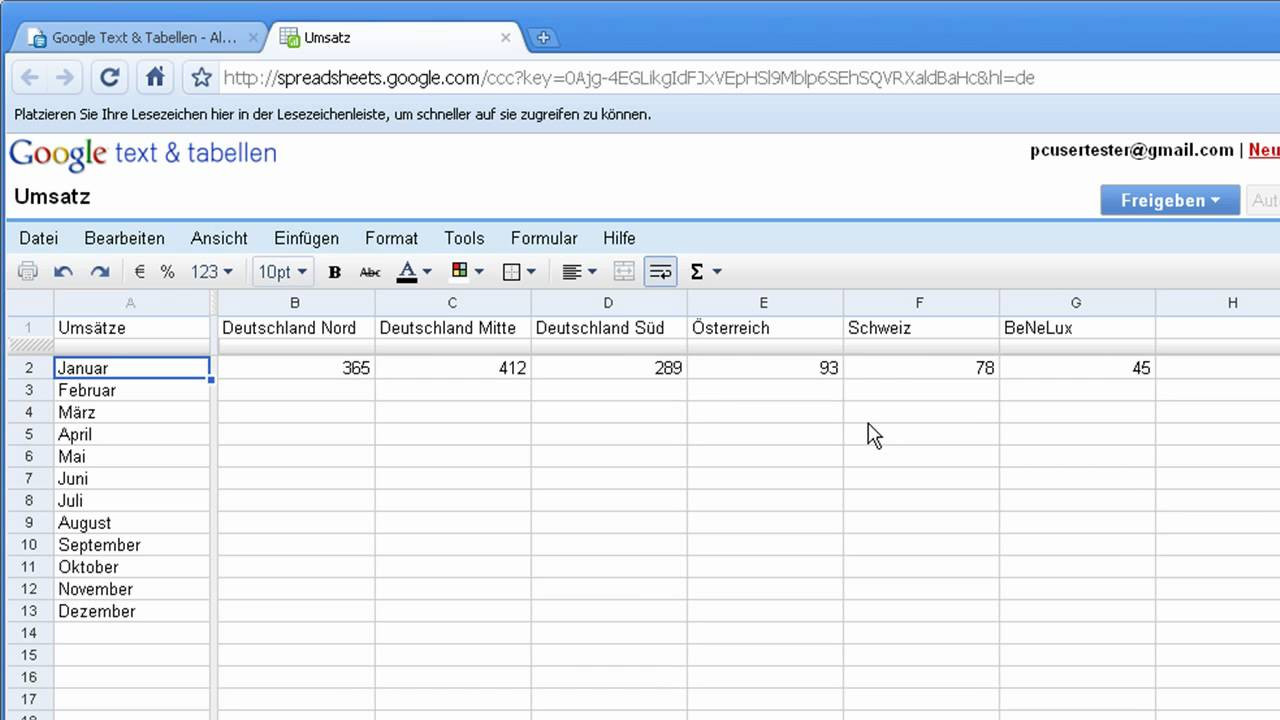Open the cell borders dropdown
Image resolution: width=1280 pixels, height=720 pixels.
point(519,271)
